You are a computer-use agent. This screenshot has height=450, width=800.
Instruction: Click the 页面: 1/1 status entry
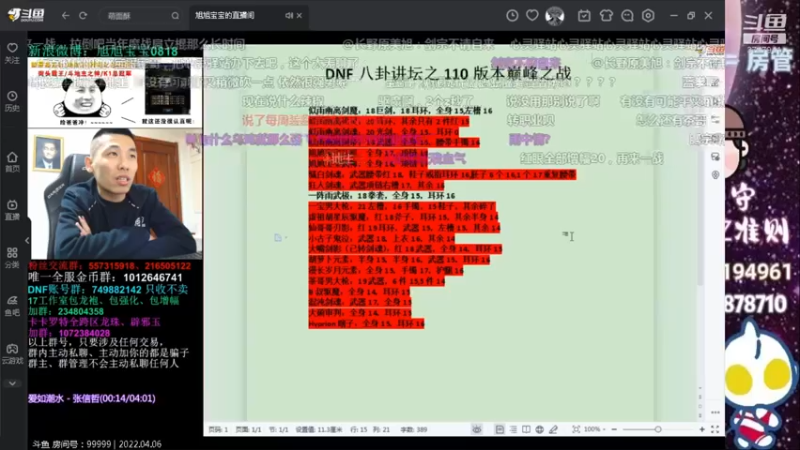[x=248, y=430]
